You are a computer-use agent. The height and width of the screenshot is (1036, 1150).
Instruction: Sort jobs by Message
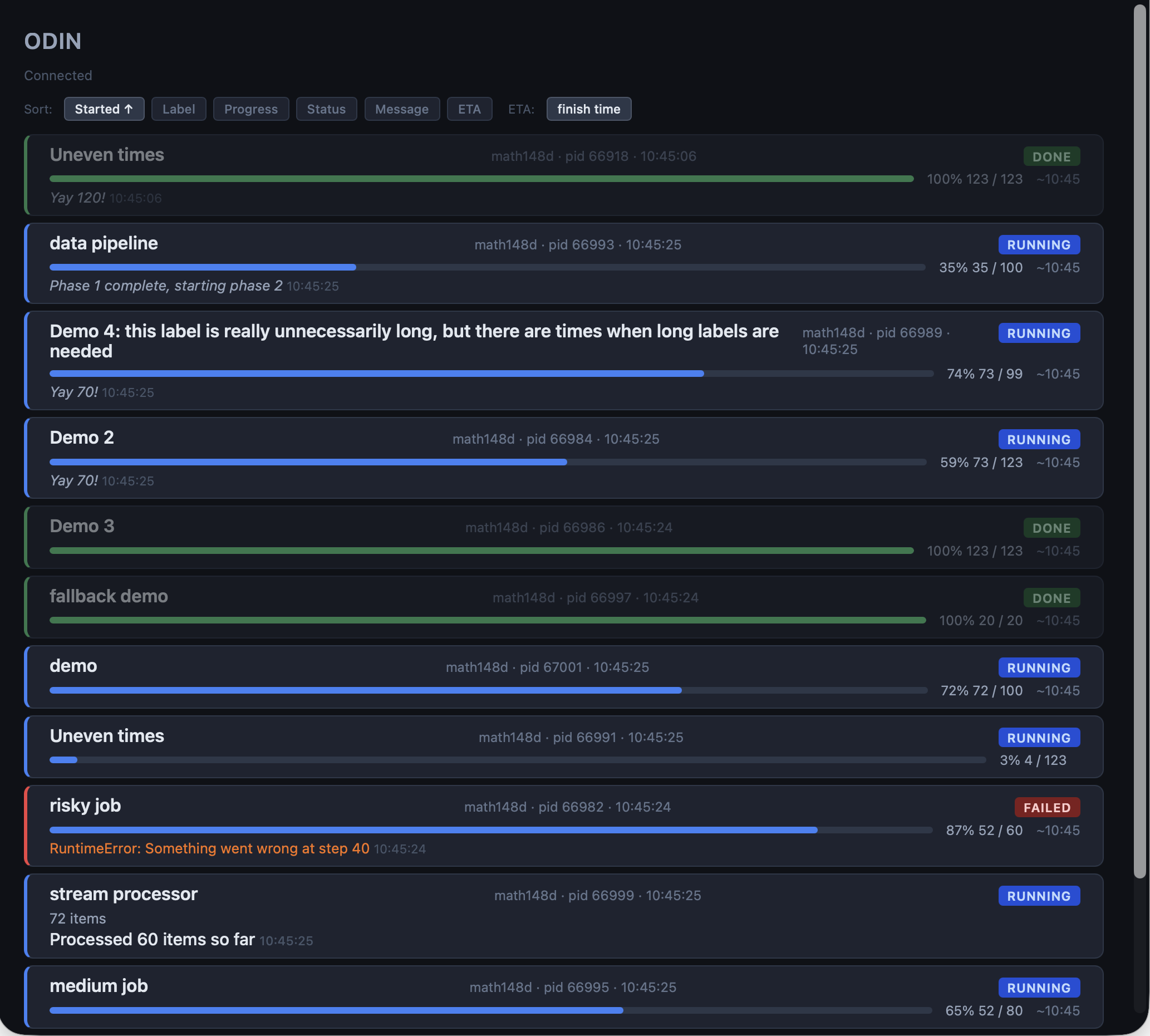click(402, 109)
